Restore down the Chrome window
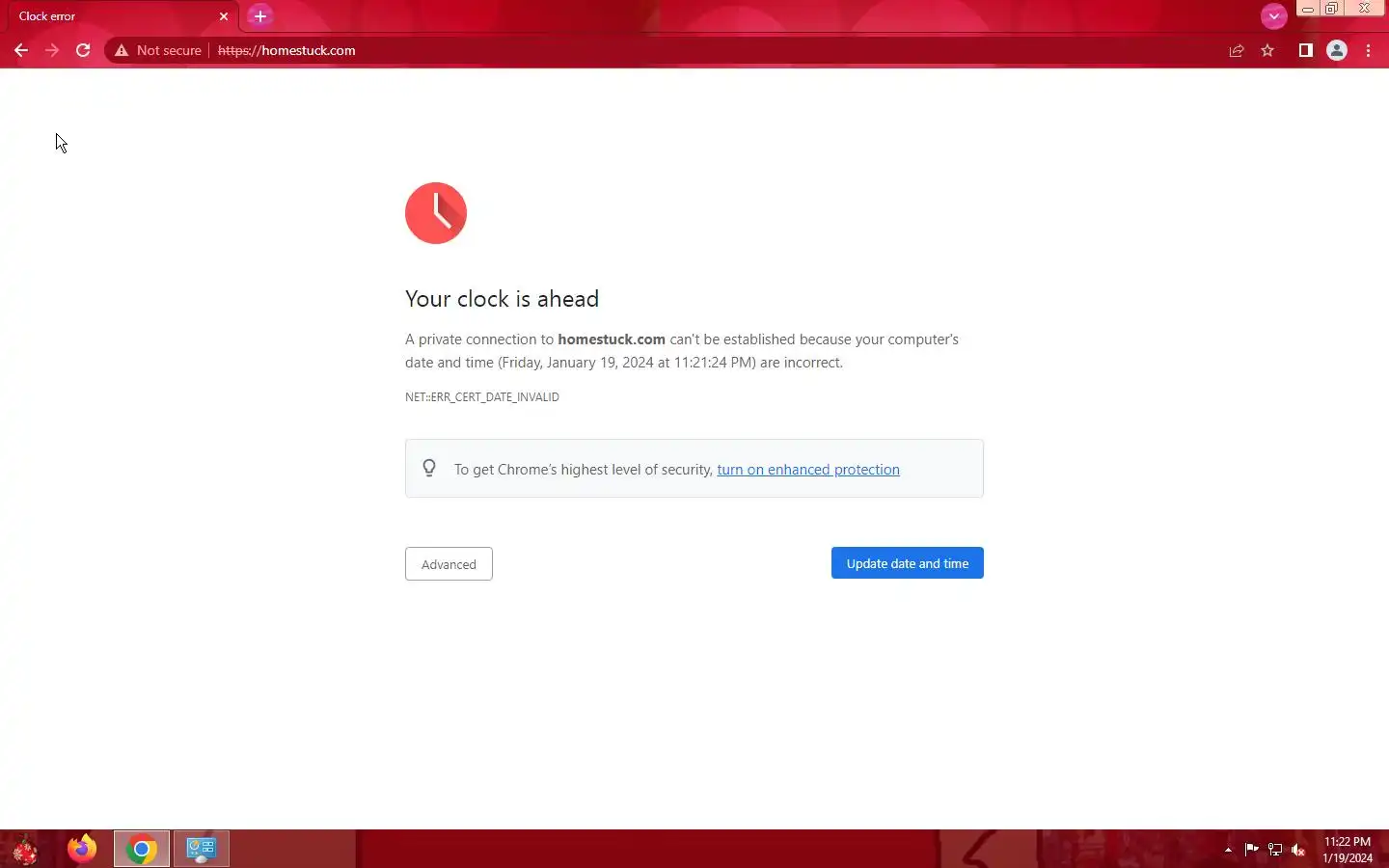Viewport: 1389px width, 868px height. point(1331,9)
